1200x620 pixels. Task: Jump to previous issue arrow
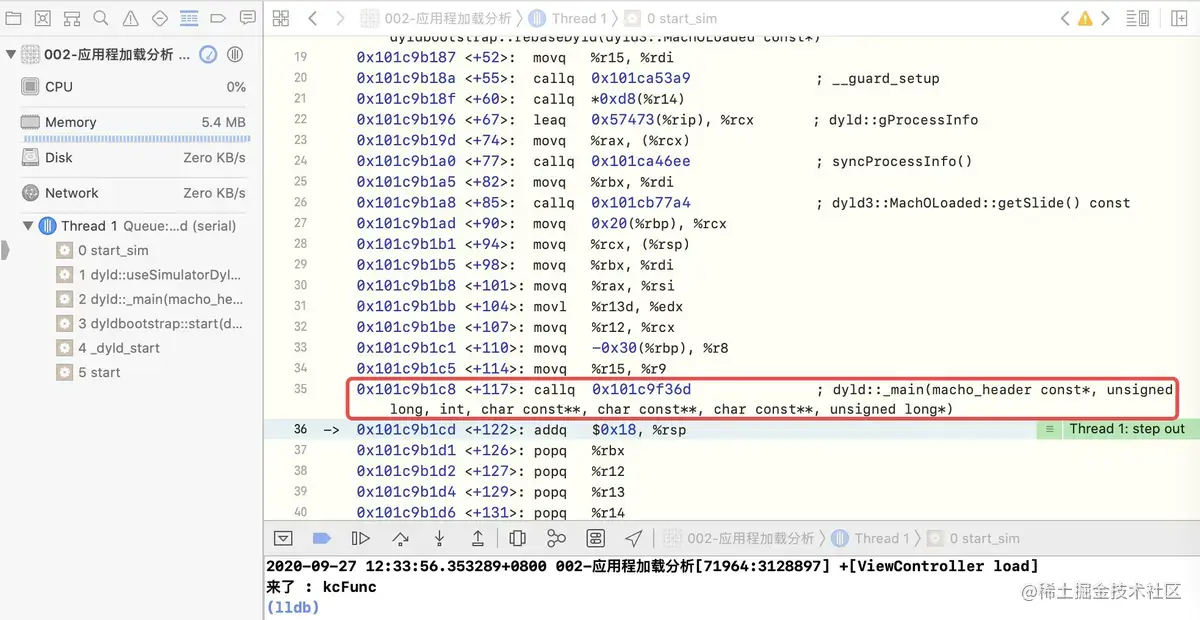pos(1065,18)
